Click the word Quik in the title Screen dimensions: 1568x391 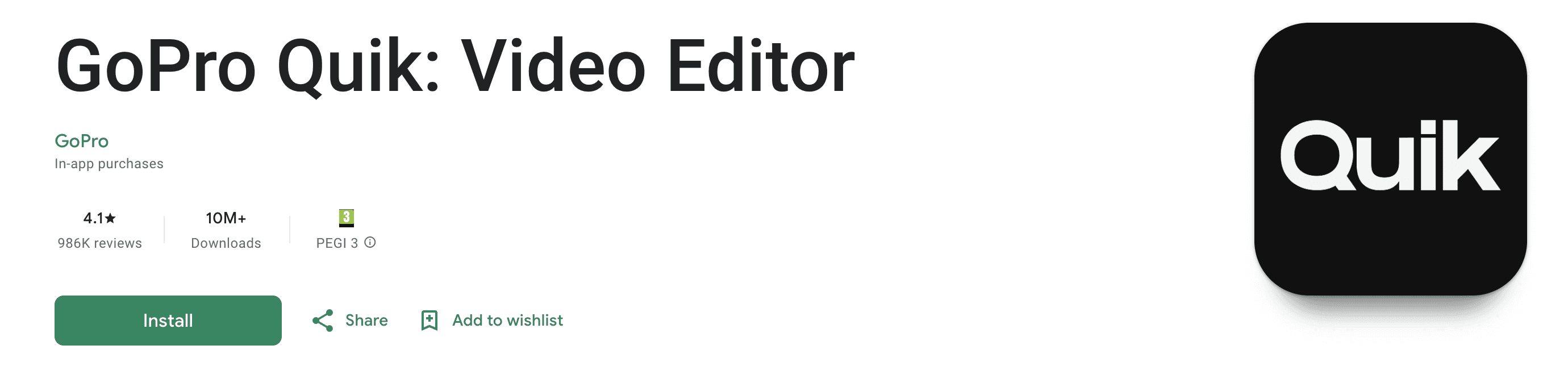click(x=358, y=66)
